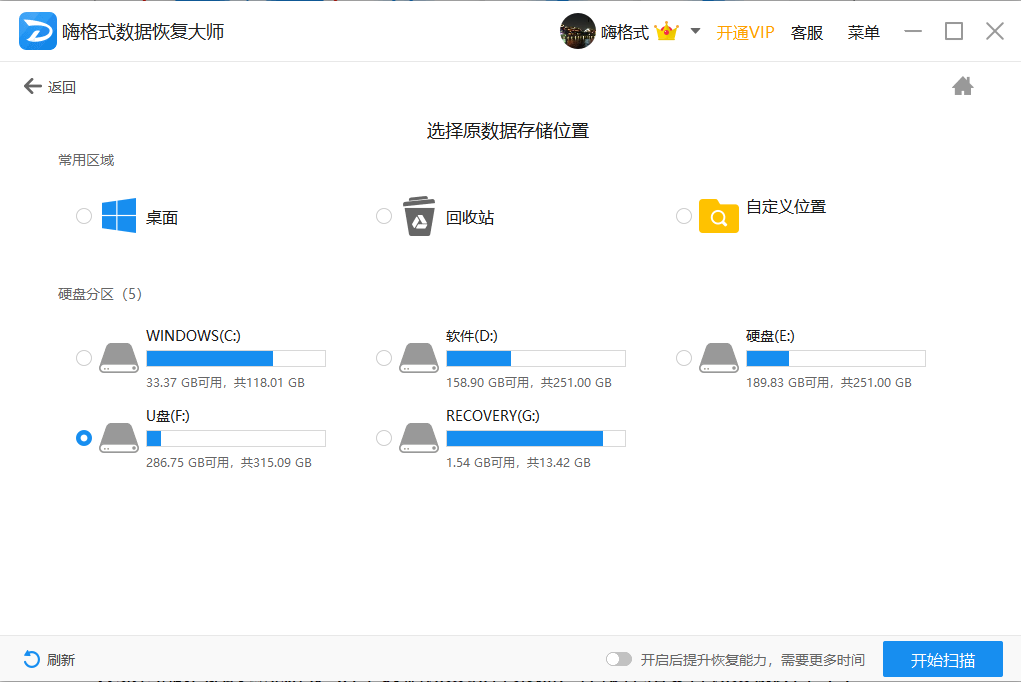Click the 刷新 refresh button
Image resolution: width=1021 pixels, height=682 pixels.
tap(49, 660)
